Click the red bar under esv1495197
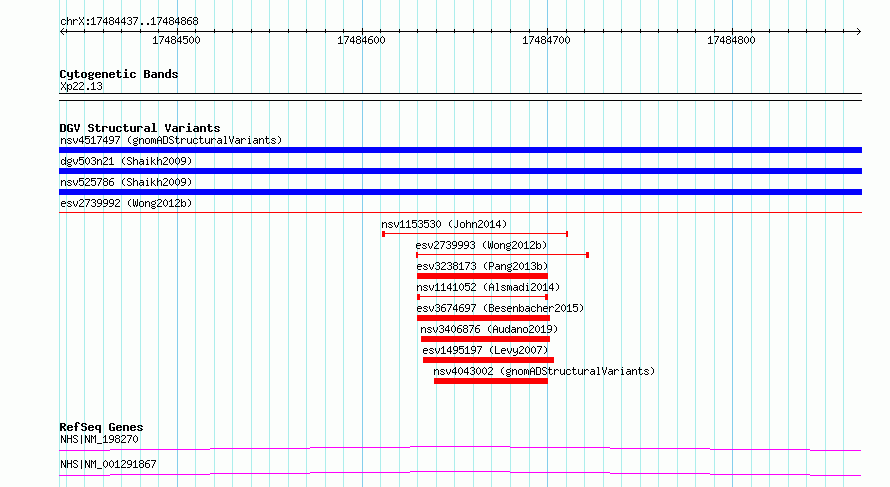Viewport: 890px width, 487px height. click(488, 360)
